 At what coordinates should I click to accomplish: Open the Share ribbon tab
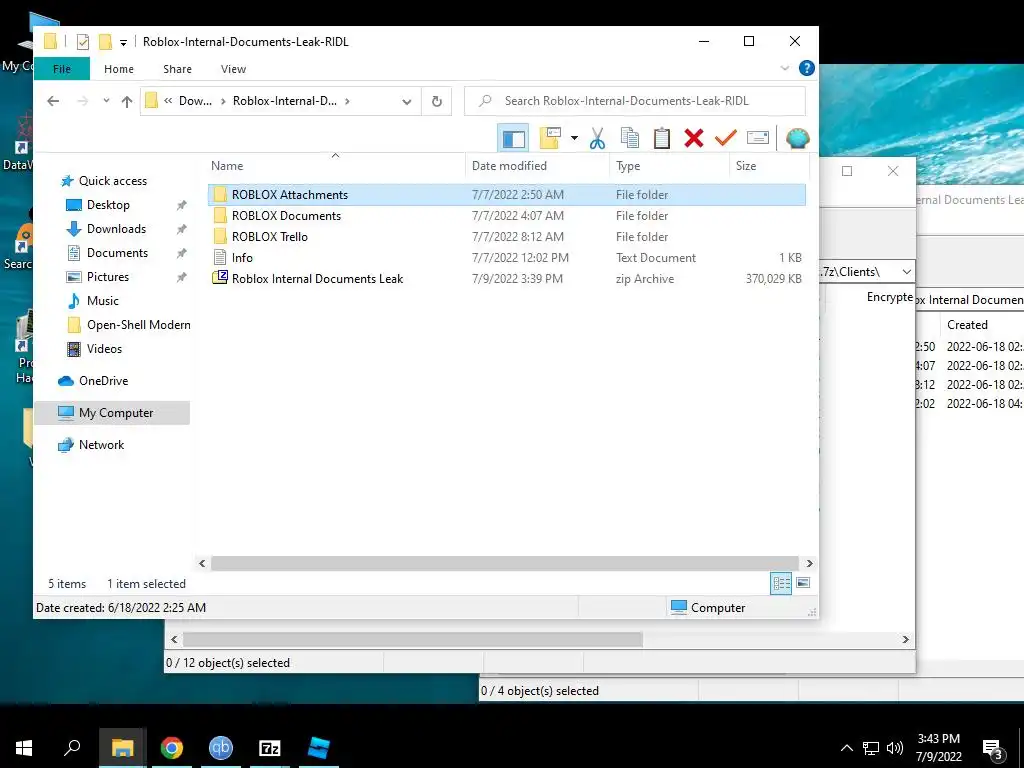[178, 69]
